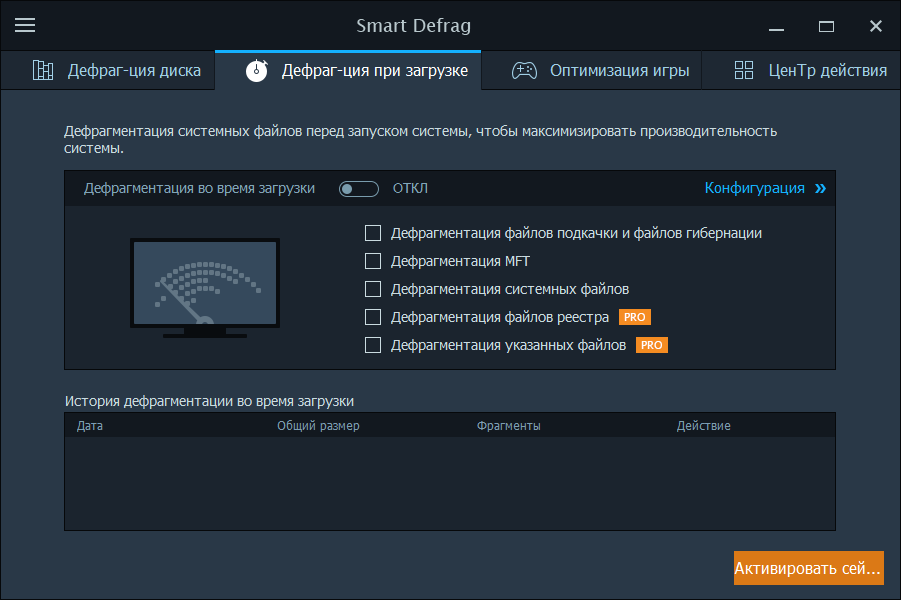Open Оптимизация игры tab

(x=591, y=70)
